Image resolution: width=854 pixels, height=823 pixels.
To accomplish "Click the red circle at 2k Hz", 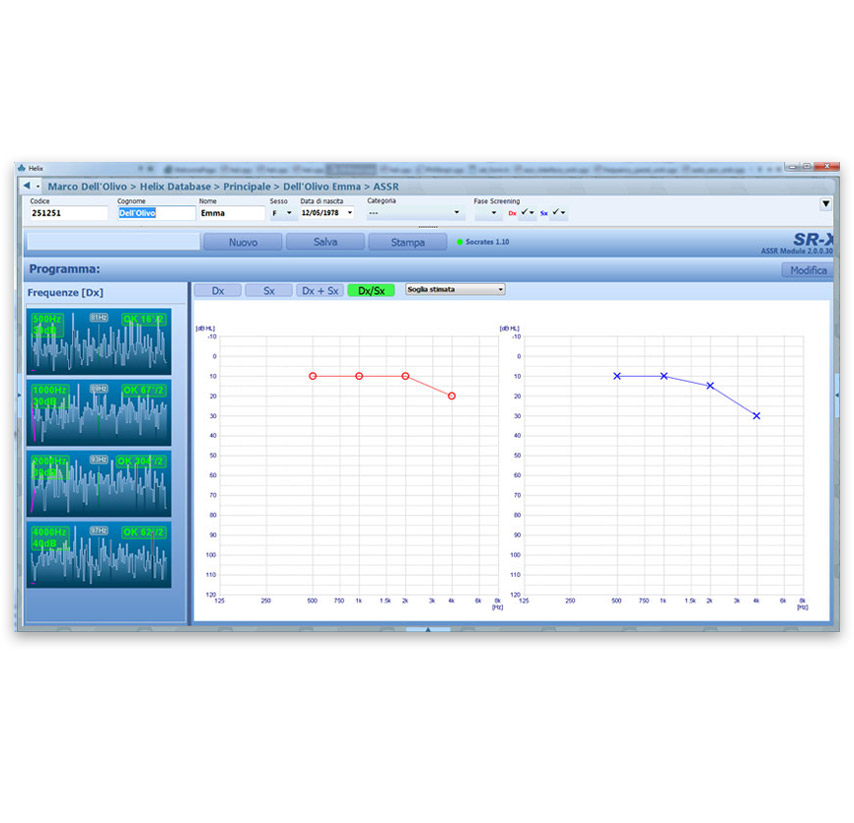I will point(405,376).
